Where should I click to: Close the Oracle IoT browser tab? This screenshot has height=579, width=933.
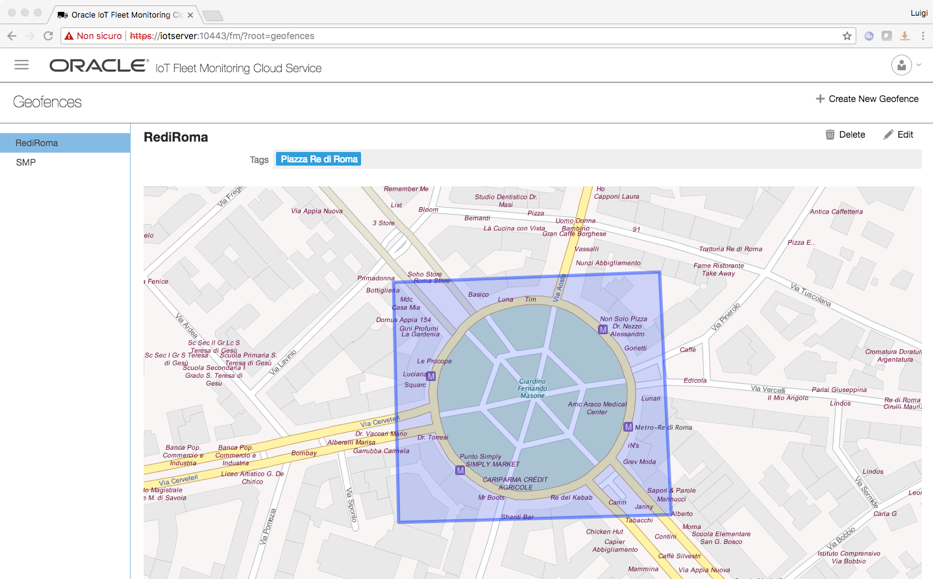190,15
